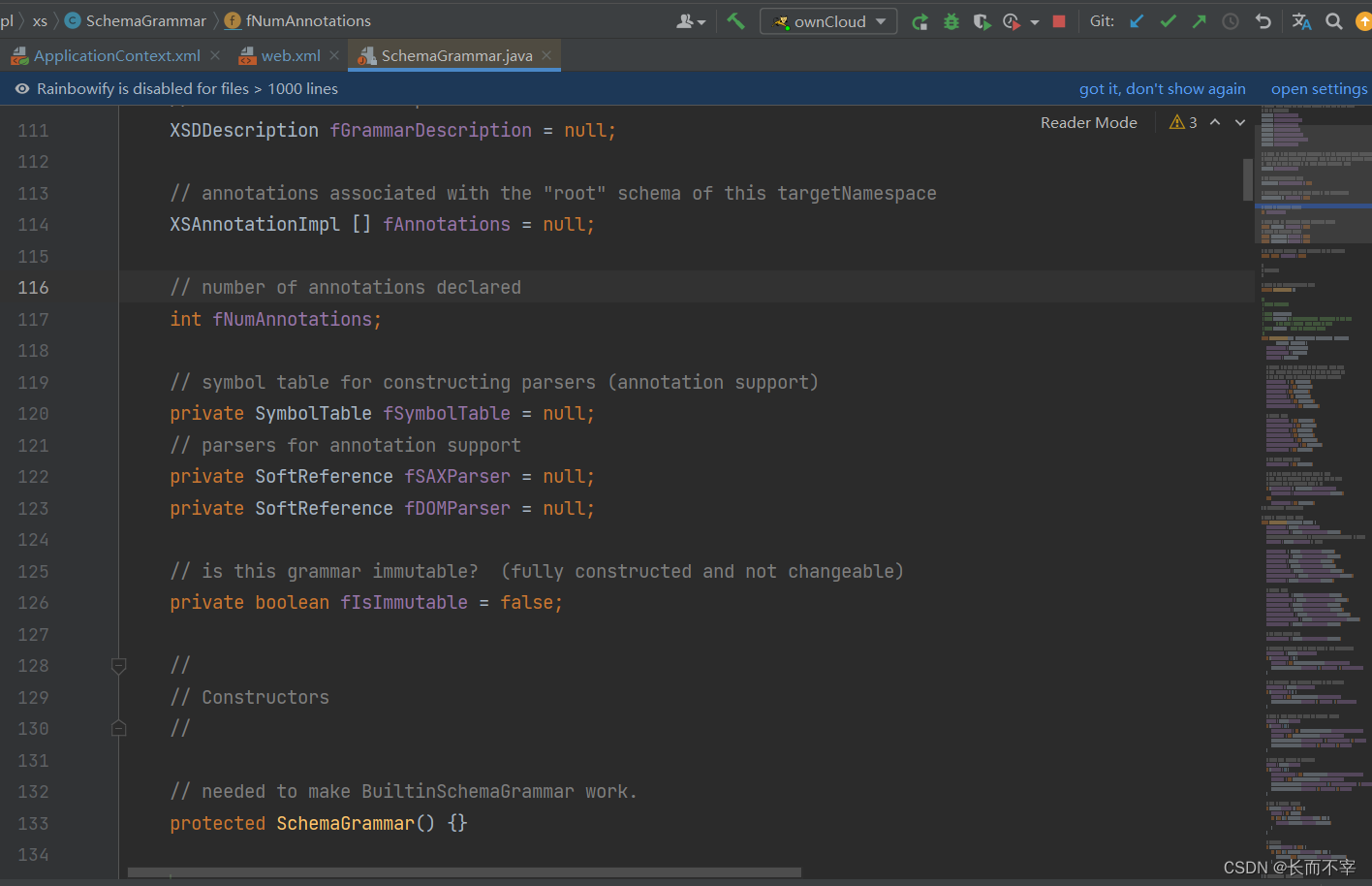Open Git history clock icon
This screenshot has width=1372, height=886.
coord(1231,21)
